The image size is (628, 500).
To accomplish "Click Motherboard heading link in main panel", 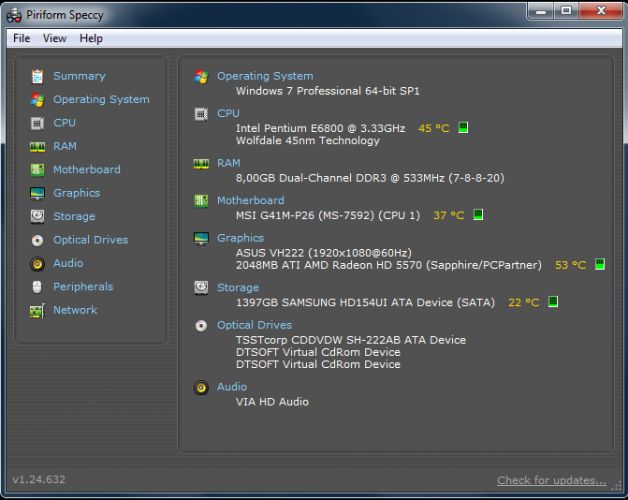I will 251,200.
